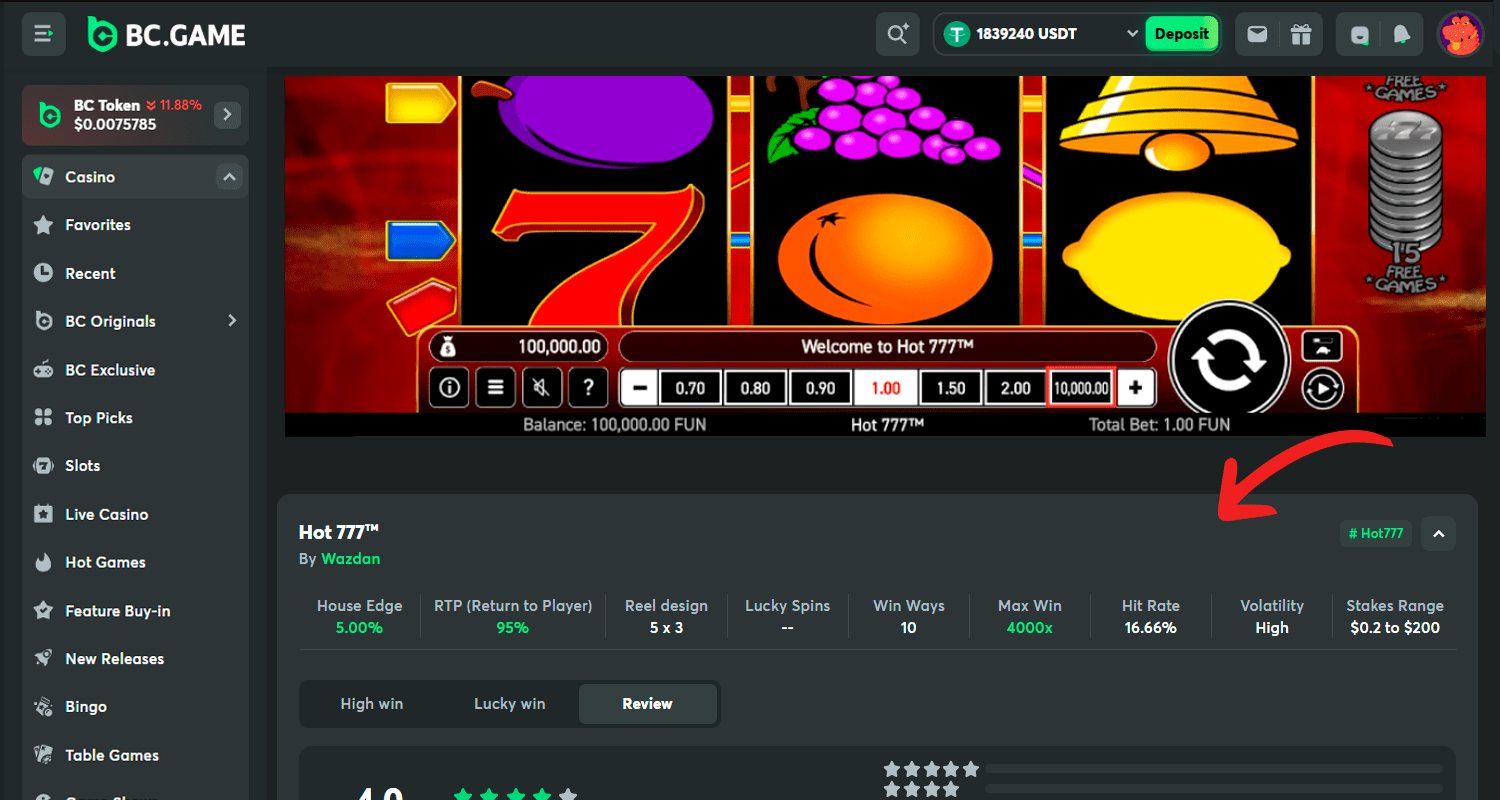Click the BC.GAME logo

pyautogui.click(x=166, y=34)
